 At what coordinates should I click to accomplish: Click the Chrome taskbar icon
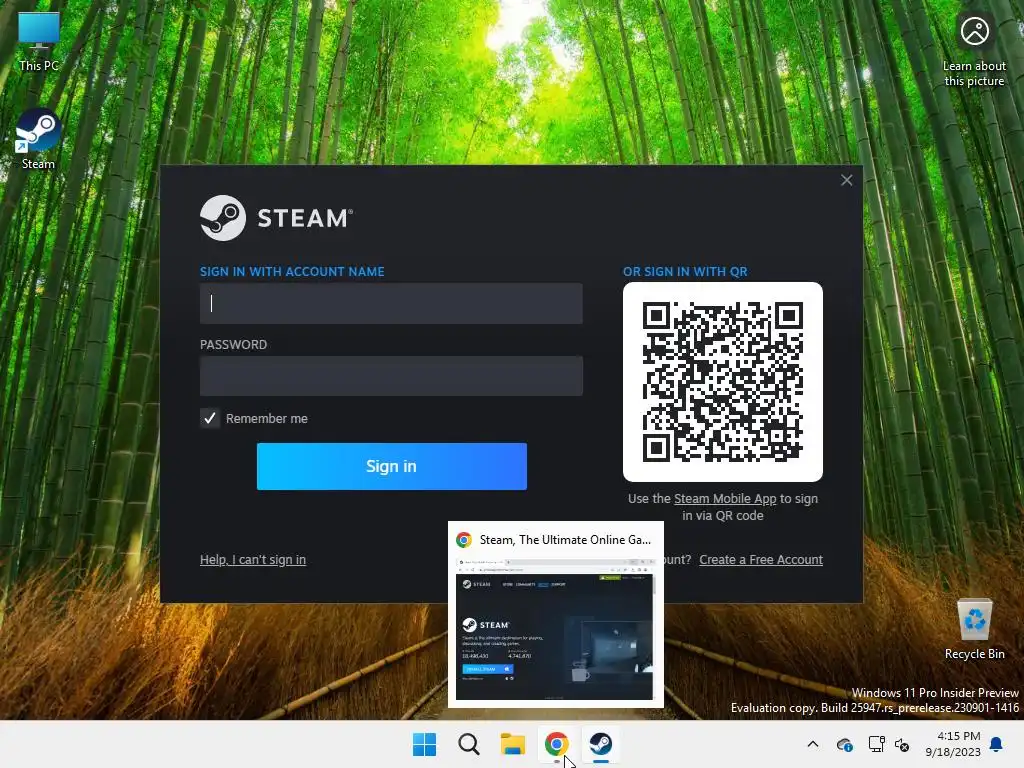(x=556, y=744)
